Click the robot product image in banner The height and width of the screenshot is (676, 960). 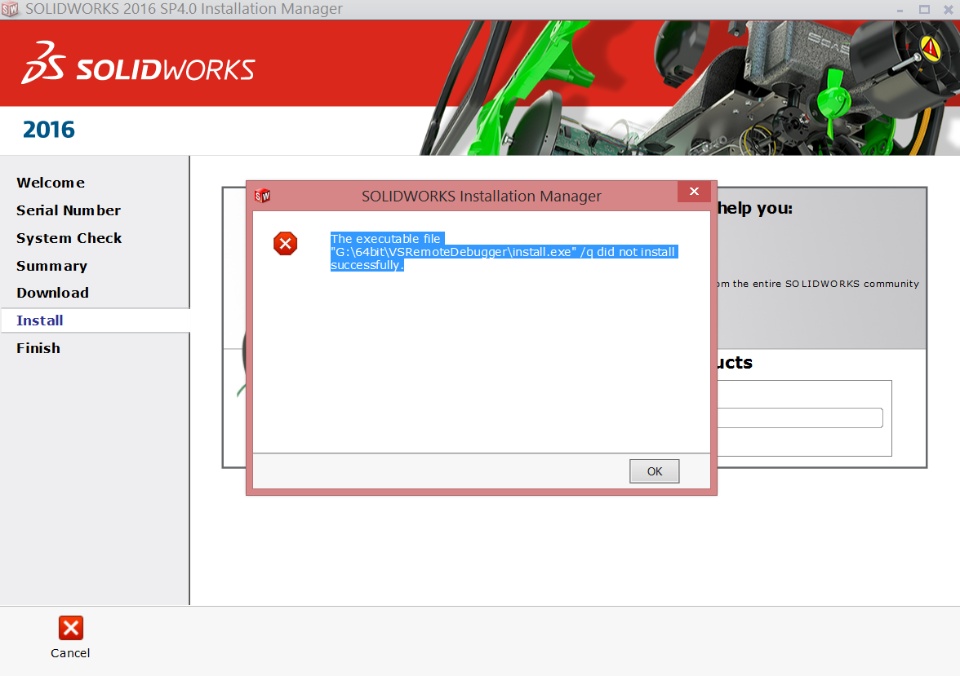click(x=691, y=88)
